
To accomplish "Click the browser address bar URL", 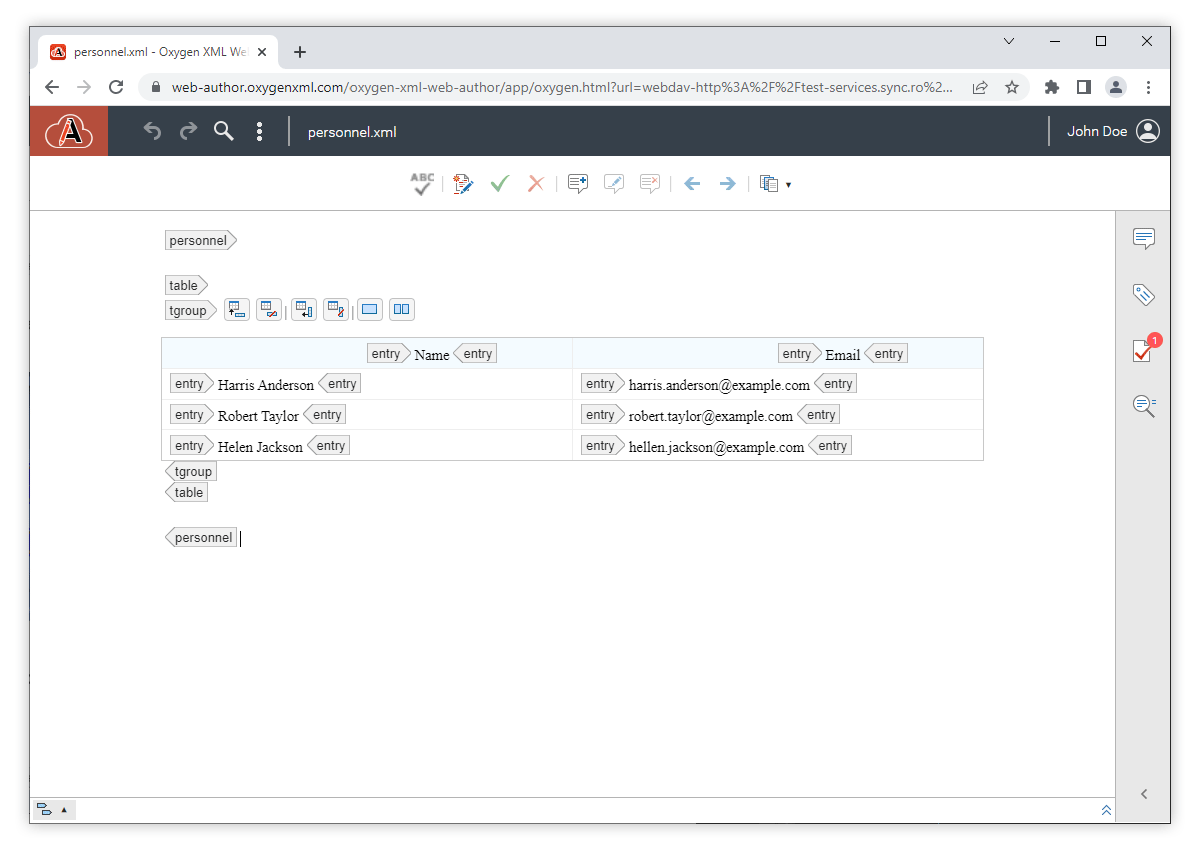I will pos(562,87).
